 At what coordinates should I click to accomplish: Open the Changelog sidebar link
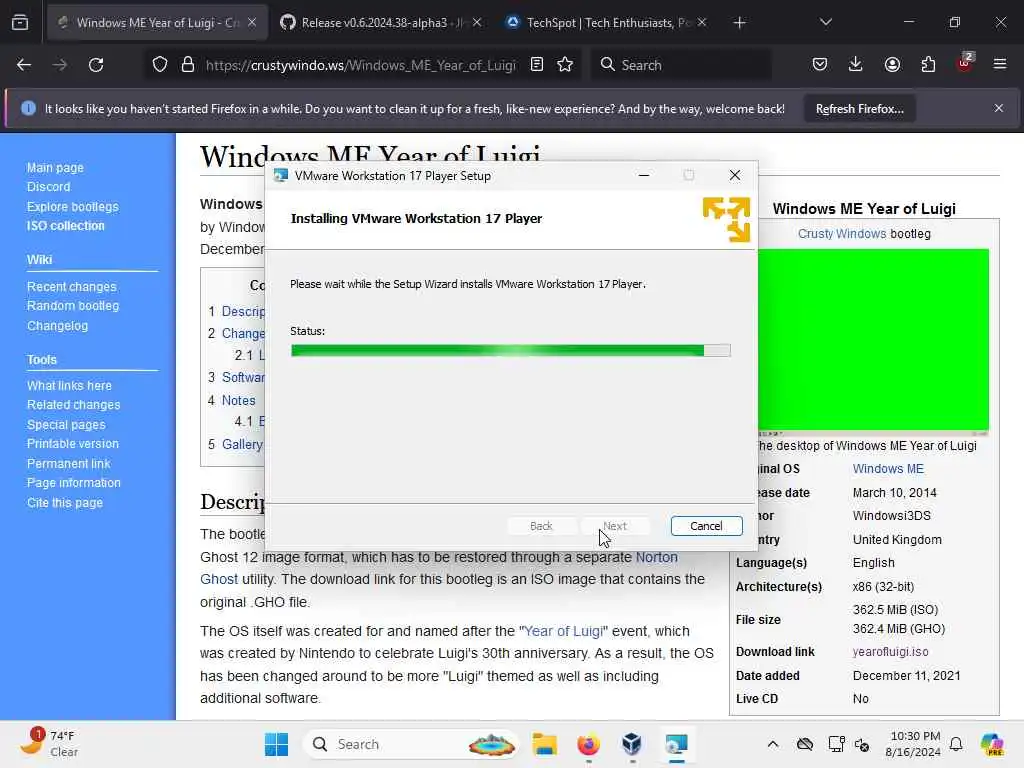tap(57, 325)
